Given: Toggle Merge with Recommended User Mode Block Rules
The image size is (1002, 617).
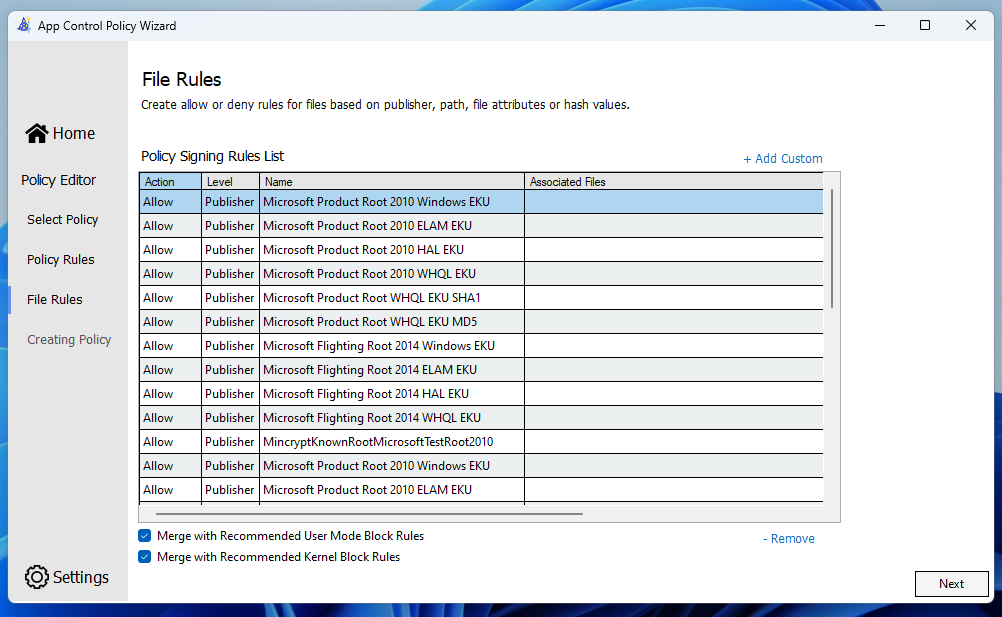Looking at the screenshot, I should (x=146, y=536).
